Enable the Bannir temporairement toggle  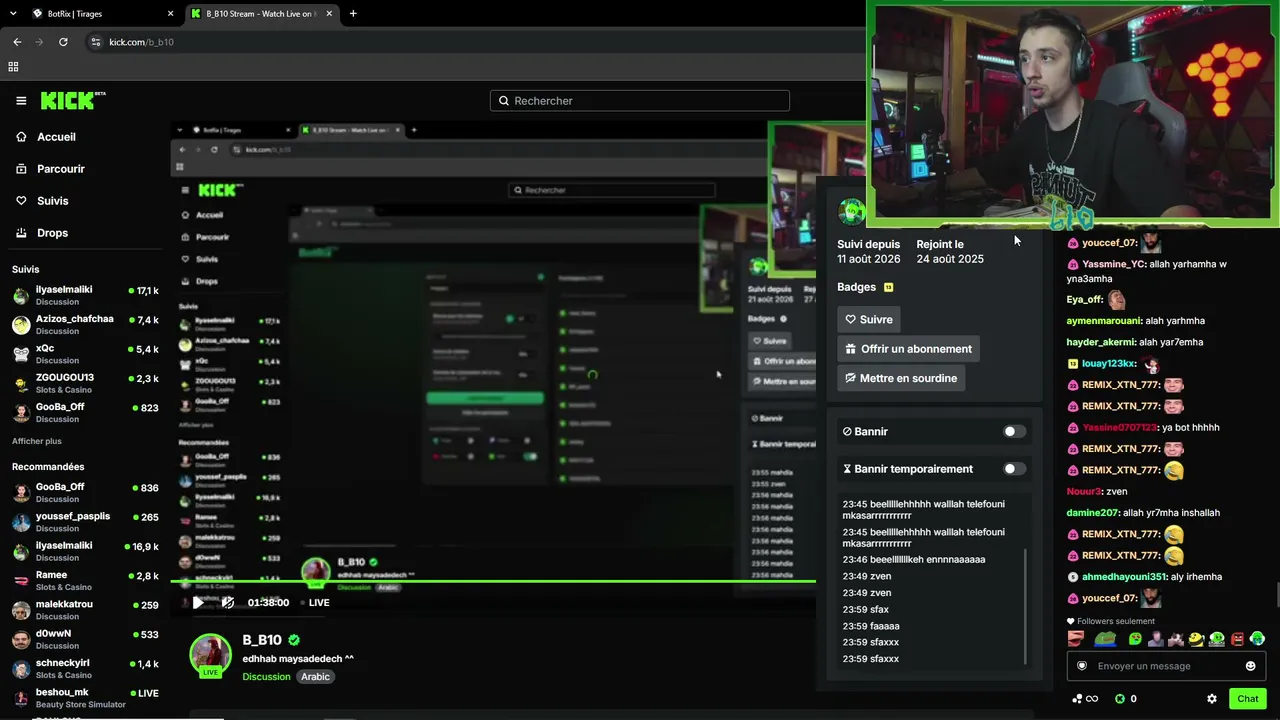pos(1014,469)
